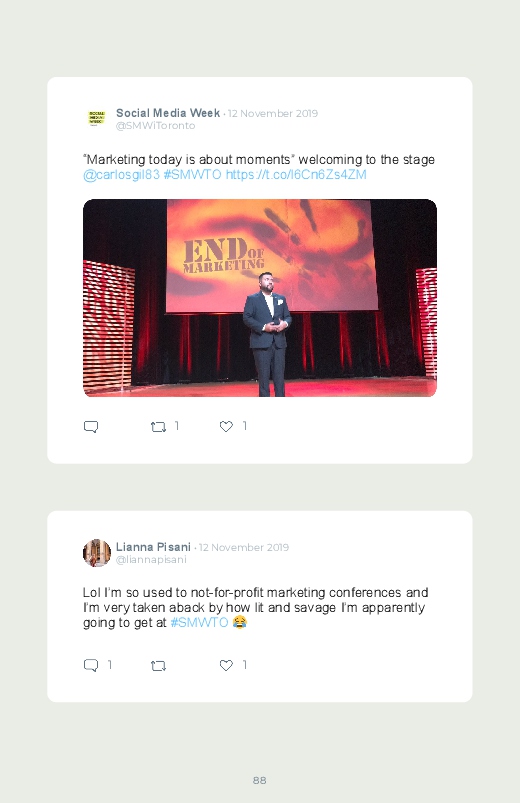Click the Lianna Pisani display name
520x803 pixels.
(x=153, y=547)
